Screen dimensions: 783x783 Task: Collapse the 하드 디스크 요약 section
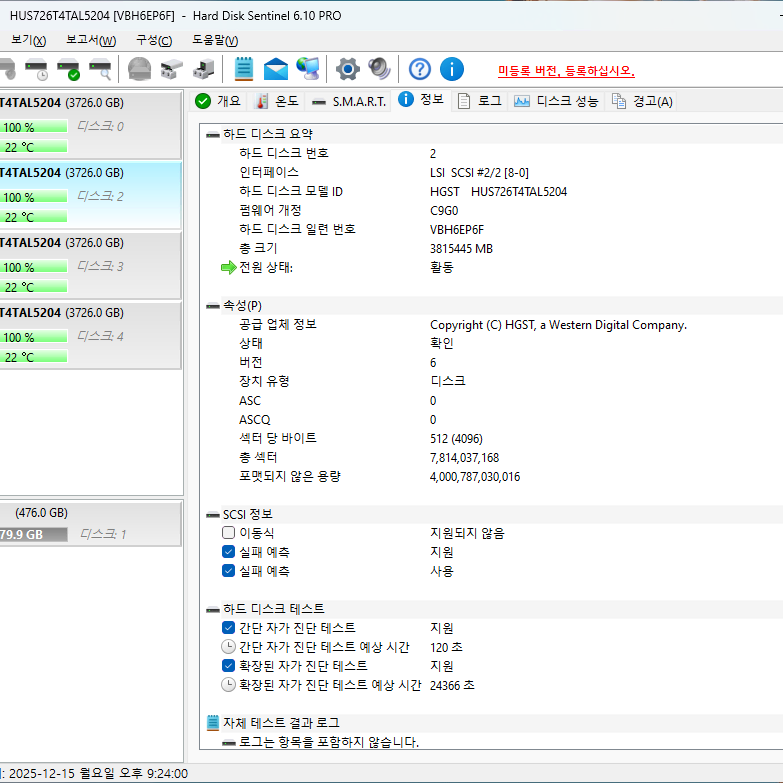pyautogui.click(x=213, y=135)
